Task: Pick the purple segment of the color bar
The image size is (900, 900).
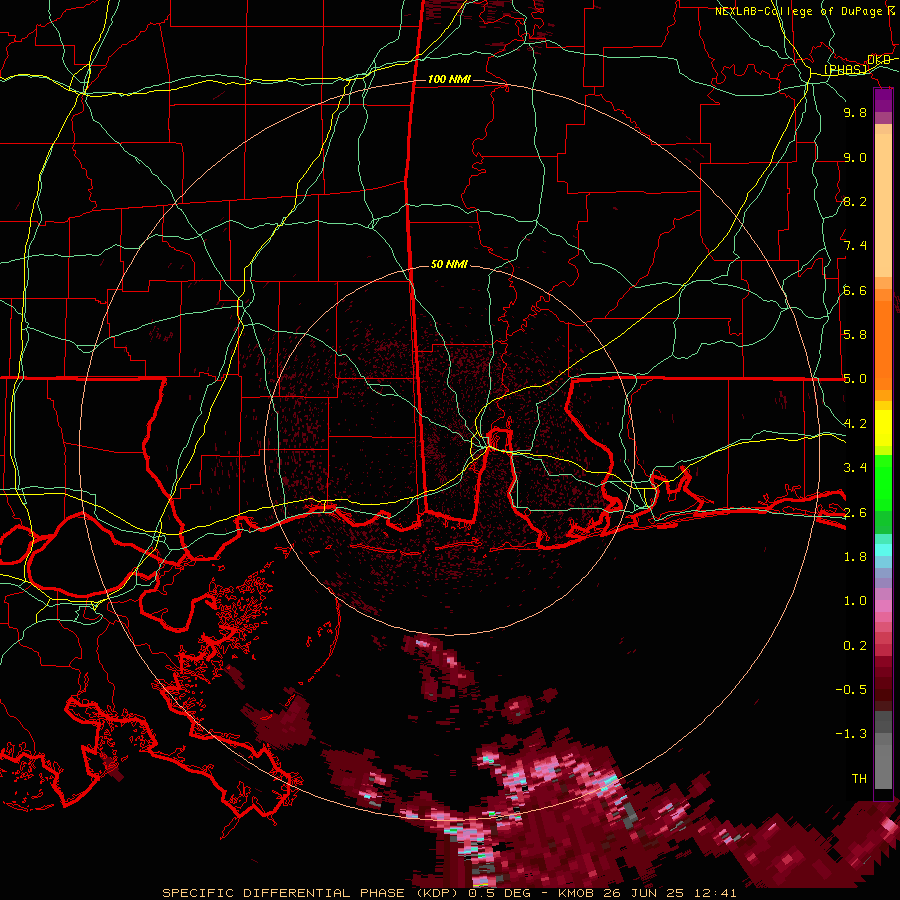Action: coord(883,101)
